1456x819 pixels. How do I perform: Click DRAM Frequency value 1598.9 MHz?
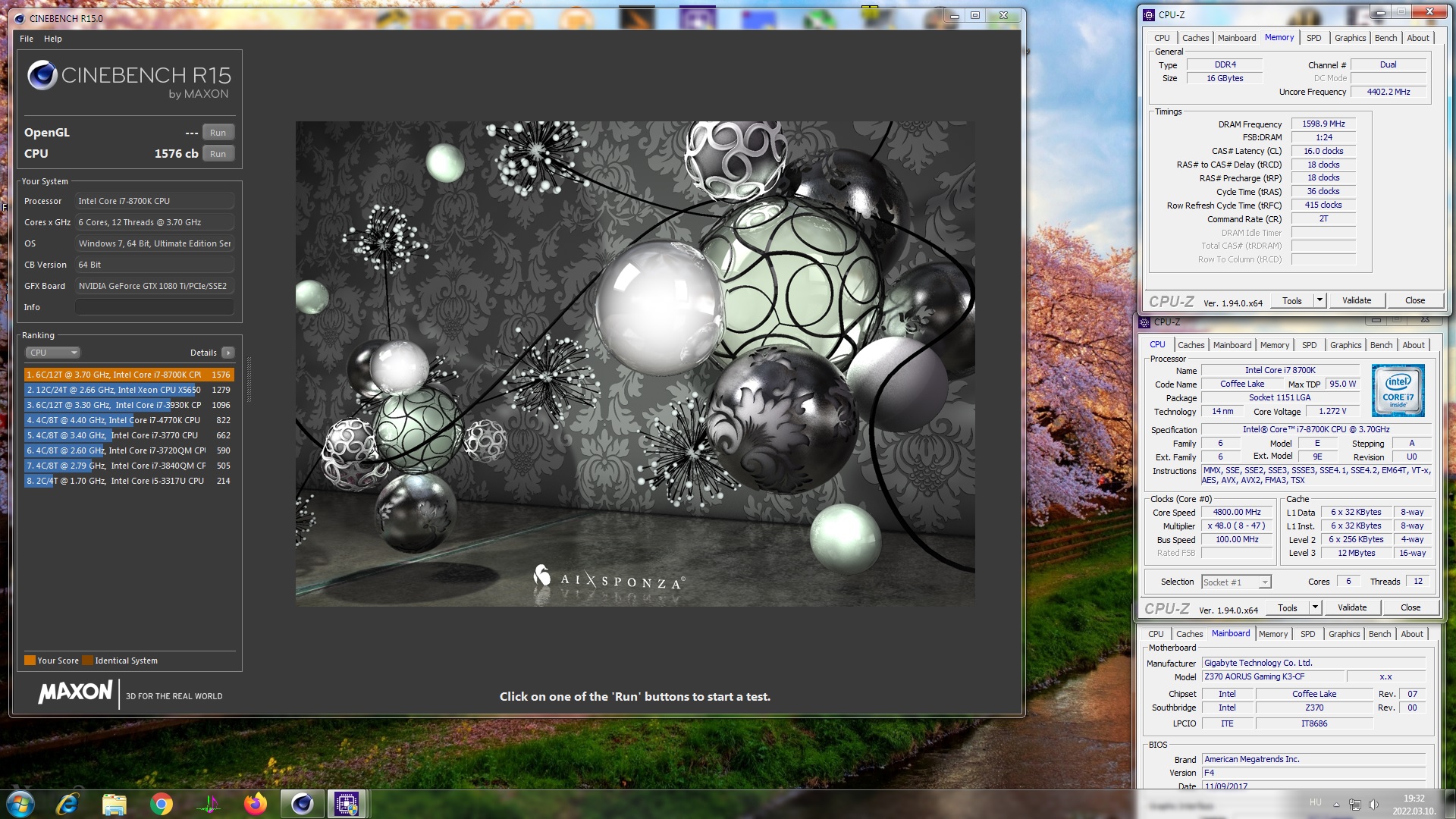pos(1323,124)
